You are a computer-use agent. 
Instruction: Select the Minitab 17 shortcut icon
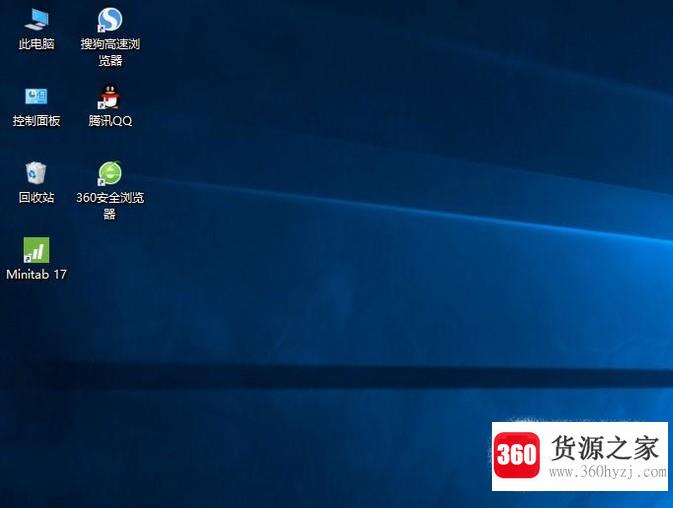pyautogui.click(x=36, y=250)
